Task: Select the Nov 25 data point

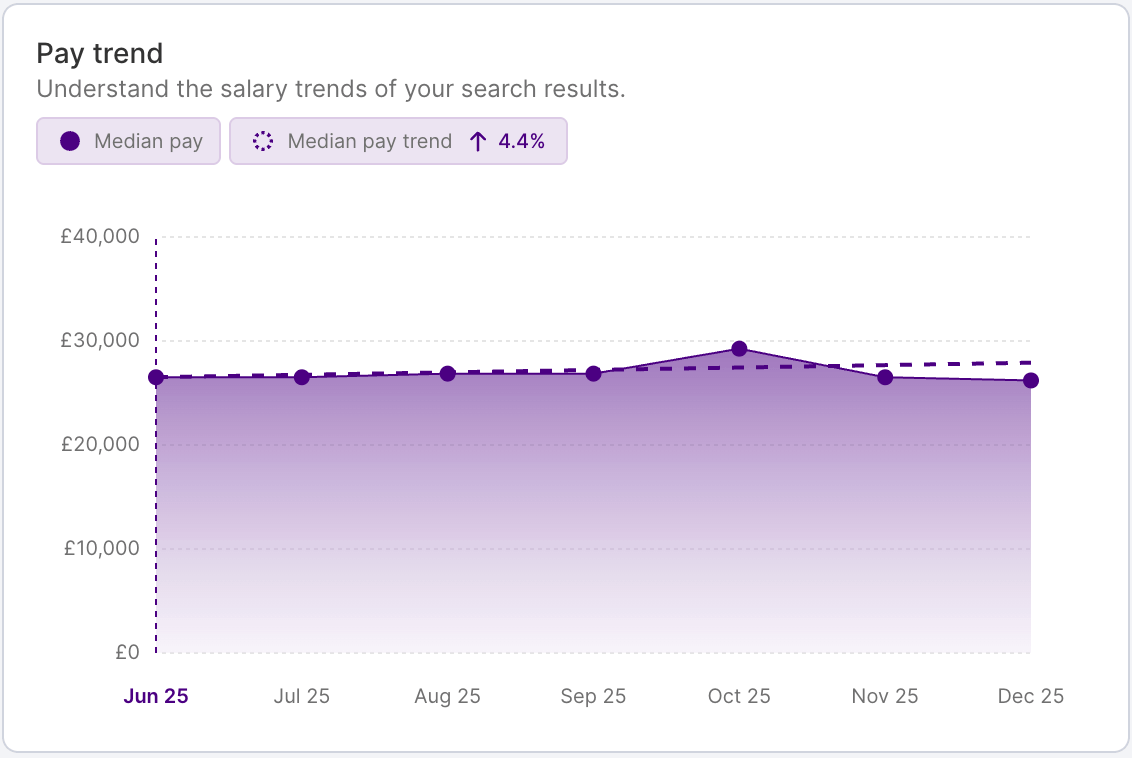Action: pyautogui.click(x=885, y=378)
